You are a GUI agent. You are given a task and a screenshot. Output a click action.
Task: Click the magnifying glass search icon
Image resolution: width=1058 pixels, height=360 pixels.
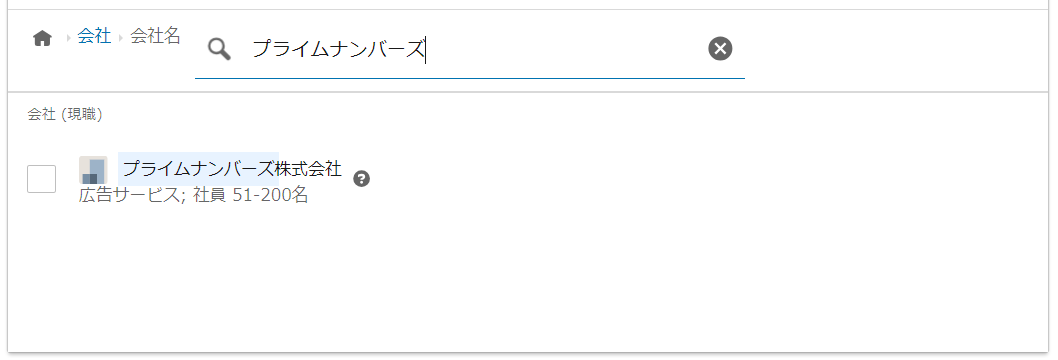(x=219, y=49)
